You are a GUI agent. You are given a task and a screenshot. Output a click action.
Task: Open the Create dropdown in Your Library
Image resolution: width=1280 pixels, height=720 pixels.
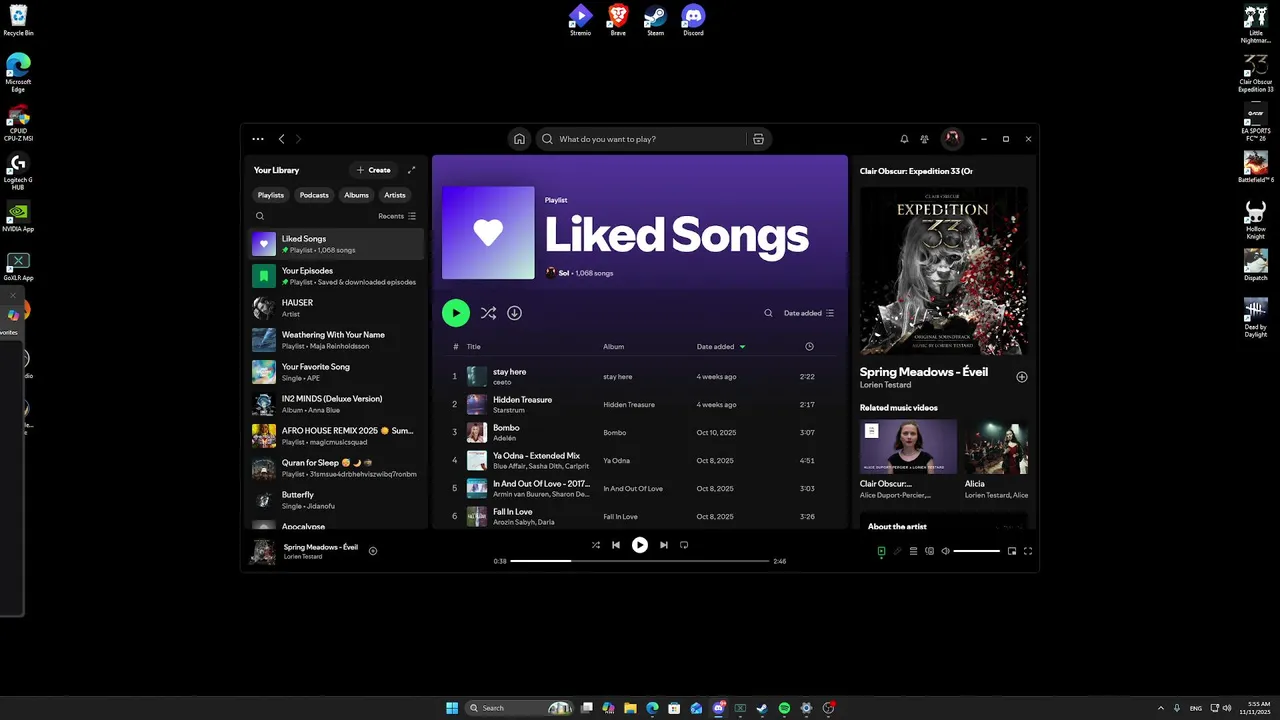[x=373, y=170]
